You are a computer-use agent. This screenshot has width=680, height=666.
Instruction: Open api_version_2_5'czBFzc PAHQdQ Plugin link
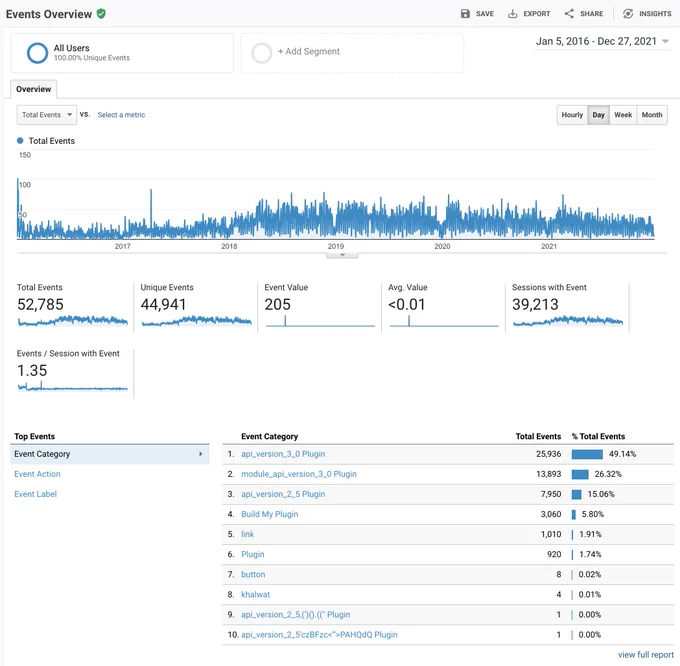click(319, 634)
